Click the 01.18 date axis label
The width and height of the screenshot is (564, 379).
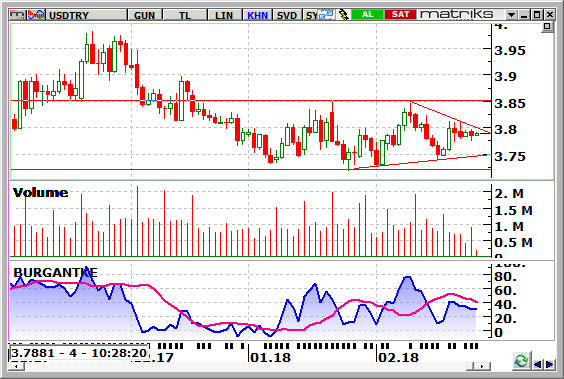coord(271,358)
